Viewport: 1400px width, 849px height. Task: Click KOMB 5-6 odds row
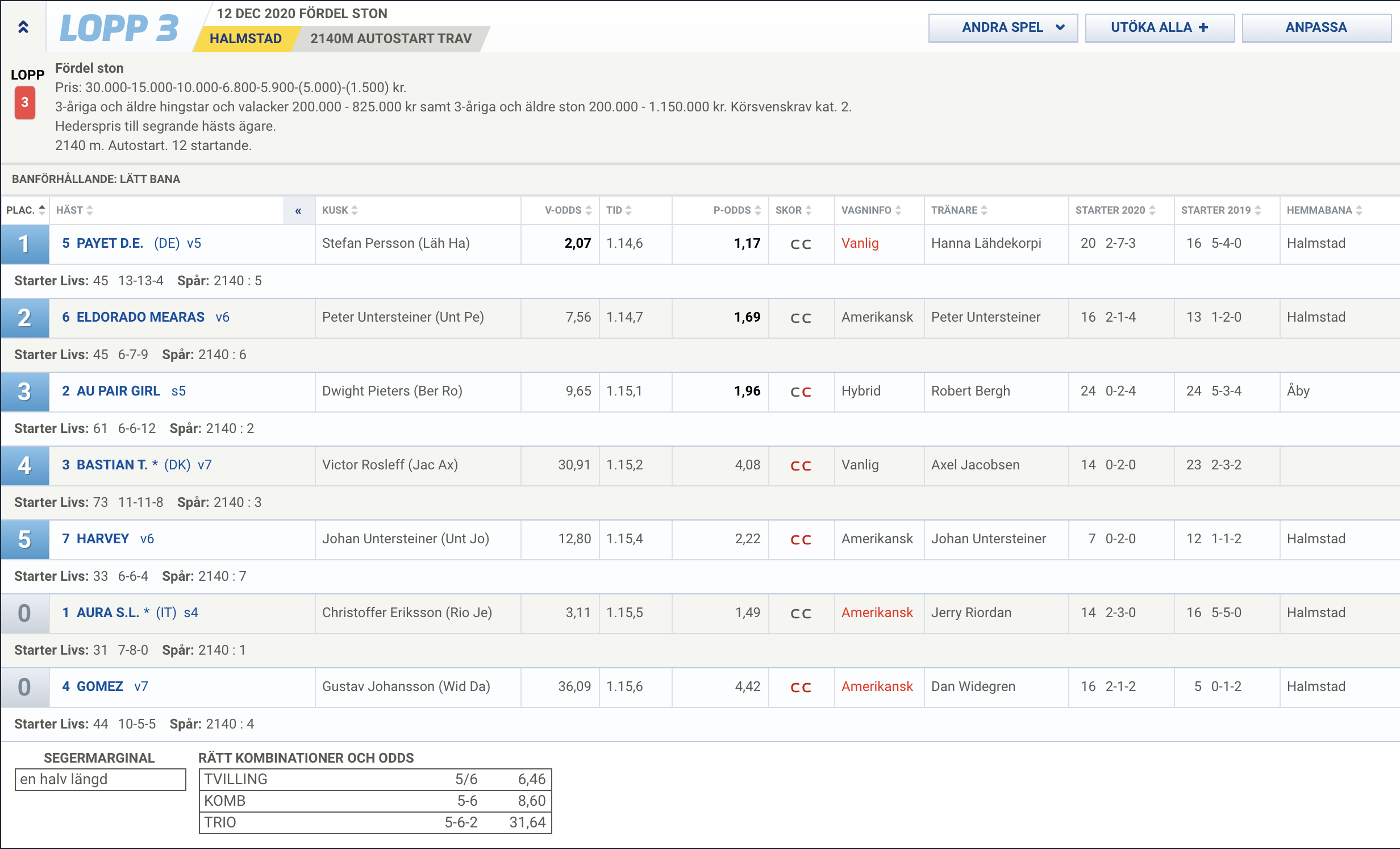(x=375, y=801)
